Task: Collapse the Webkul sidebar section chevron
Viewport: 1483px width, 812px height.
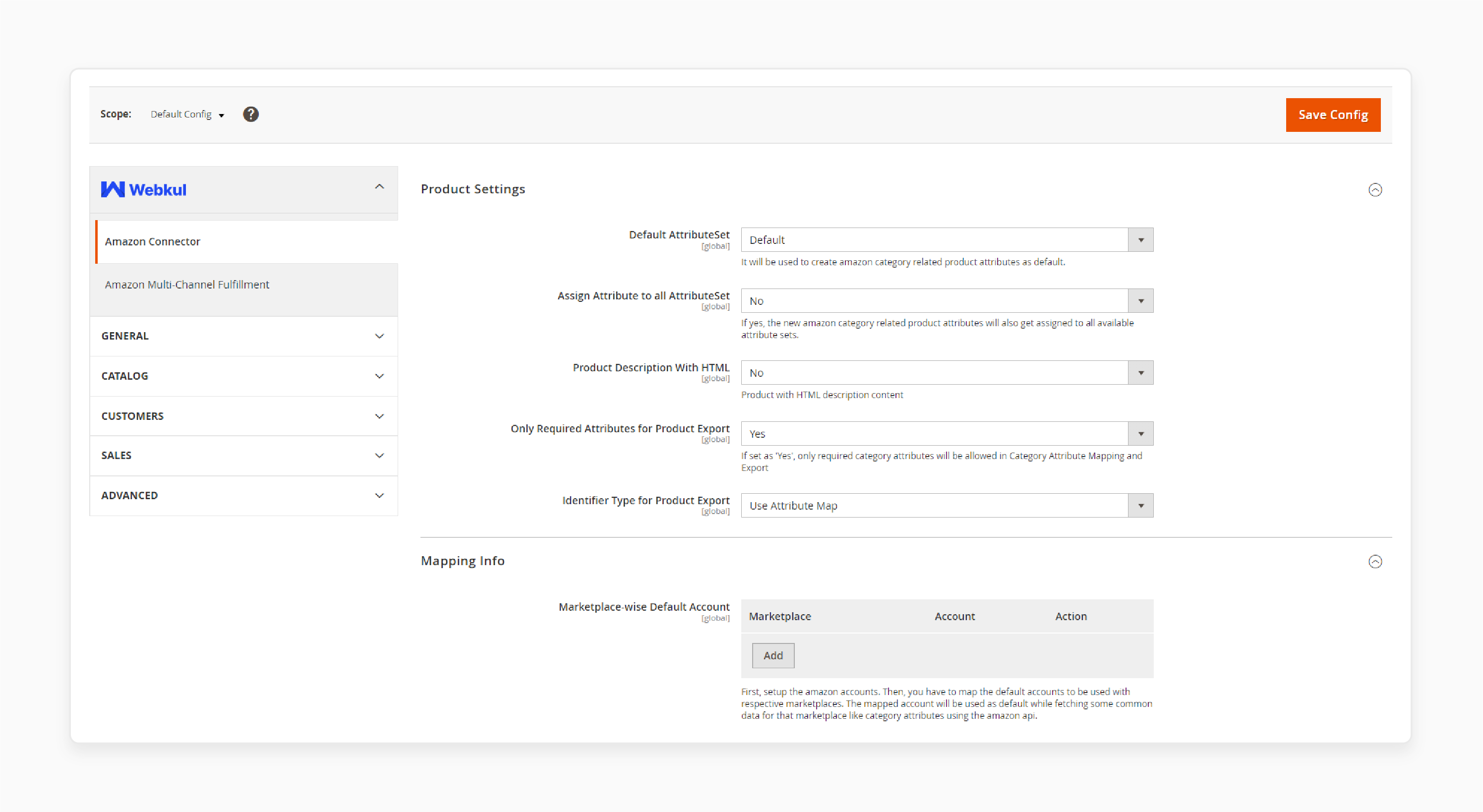Action: pos(379,186)
